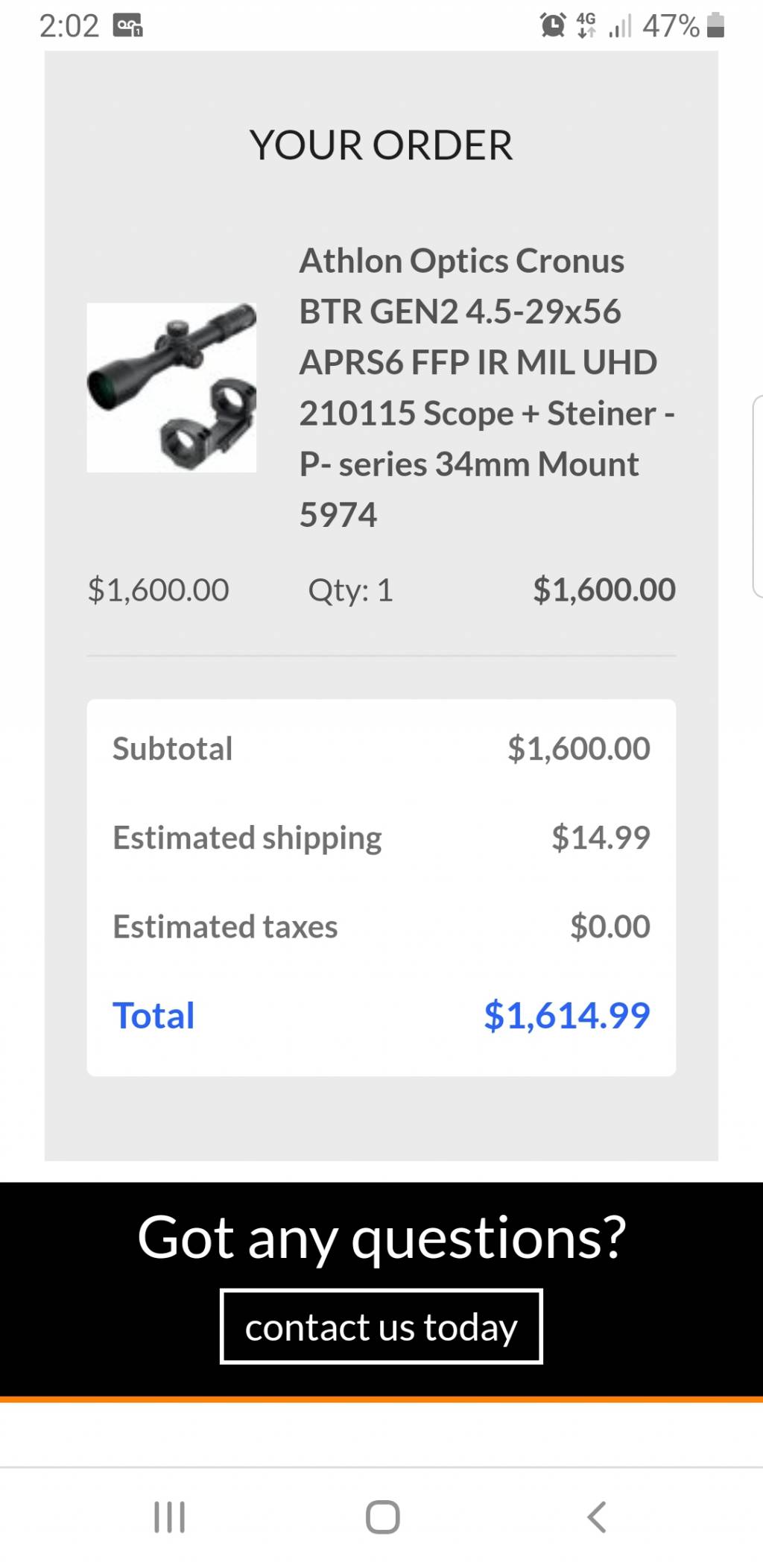Tap the YOUR ORDER heading
This screenshot has width=763, height=1568.
381,145
